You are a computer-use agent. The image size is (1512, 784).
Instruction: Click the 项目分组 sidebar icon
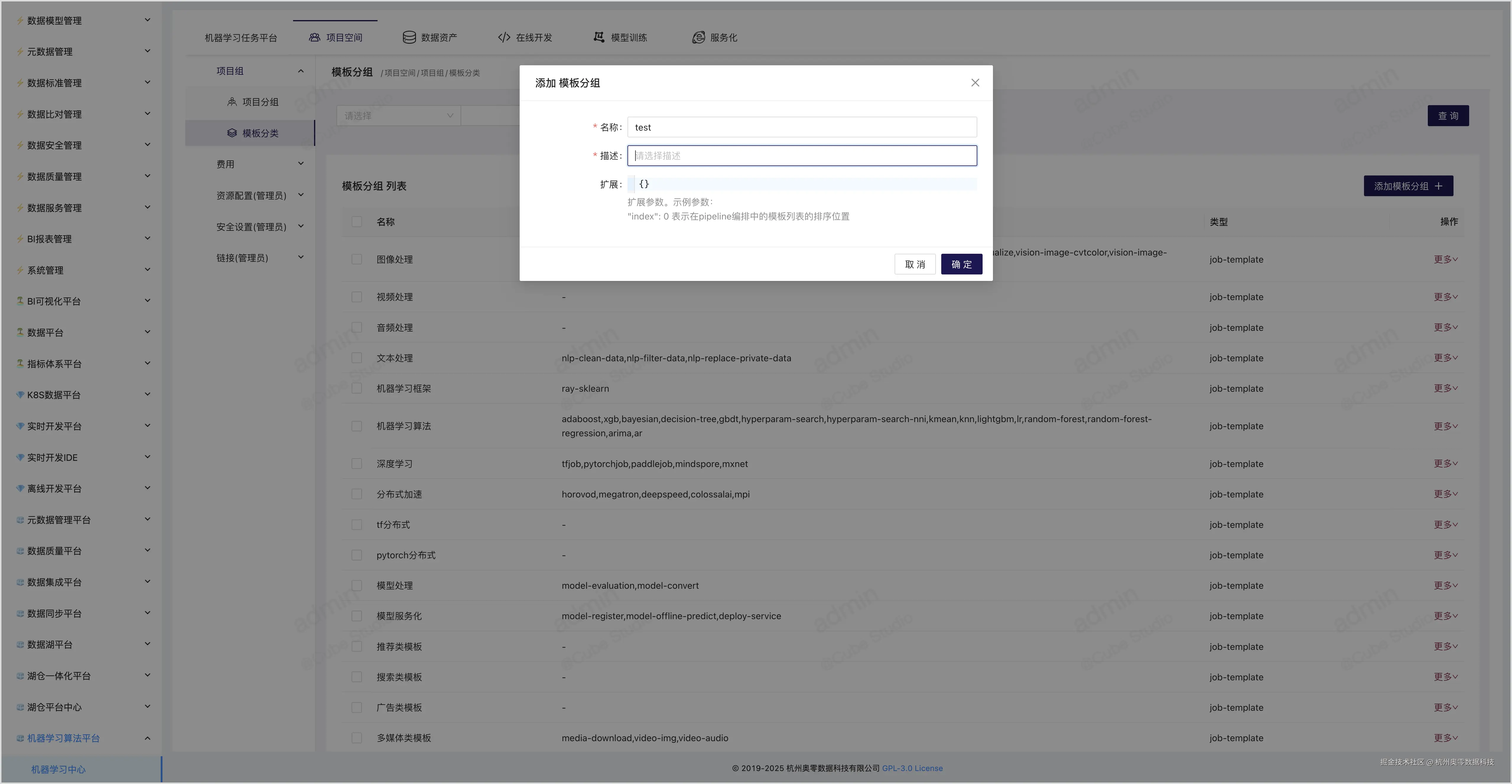coord(232,102)
